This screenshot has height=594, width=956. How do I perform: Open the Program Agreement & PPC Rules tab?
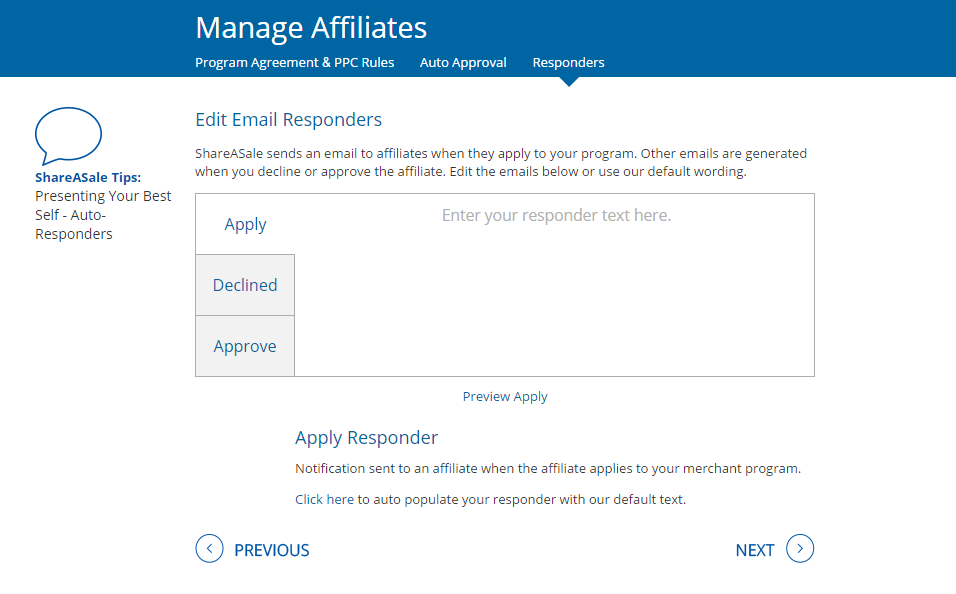tap(294, 62)
